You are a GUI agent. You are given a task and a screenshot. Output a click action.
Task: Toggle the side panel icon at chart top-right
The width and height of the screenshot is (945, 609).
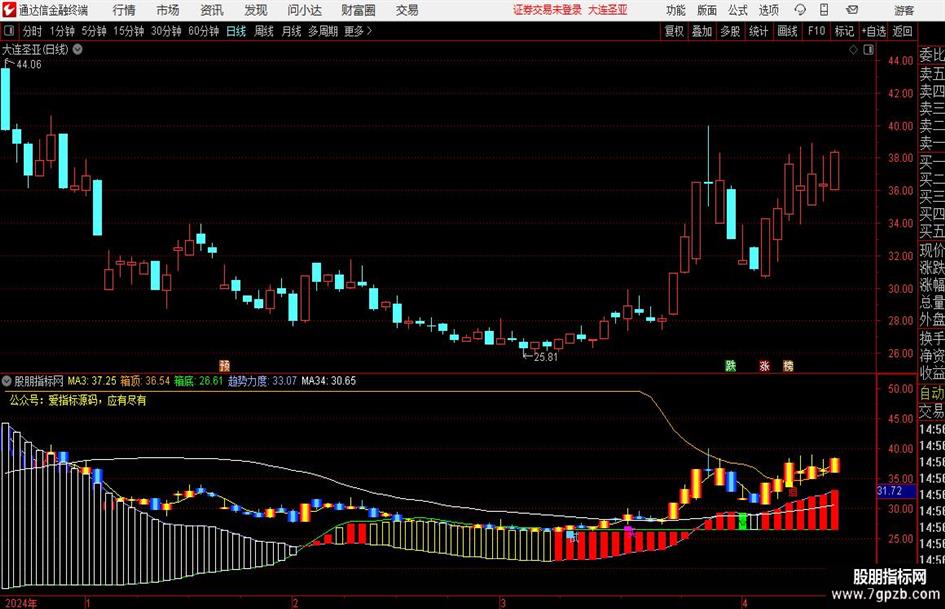[x=868, y=50]
